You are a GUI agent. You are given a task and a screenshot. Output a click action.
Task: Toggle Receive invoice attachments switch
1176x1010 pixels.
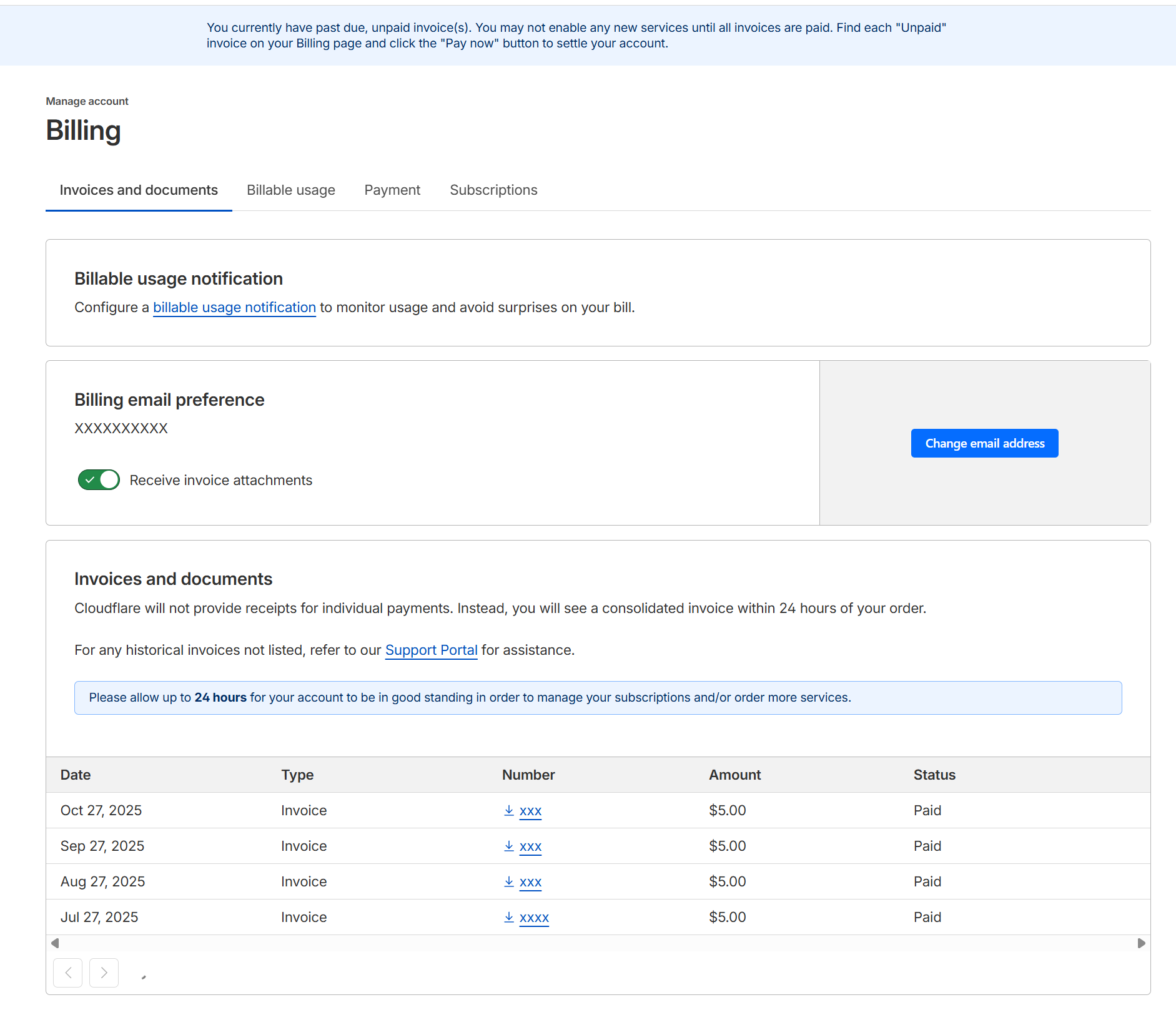click(99, 480)
